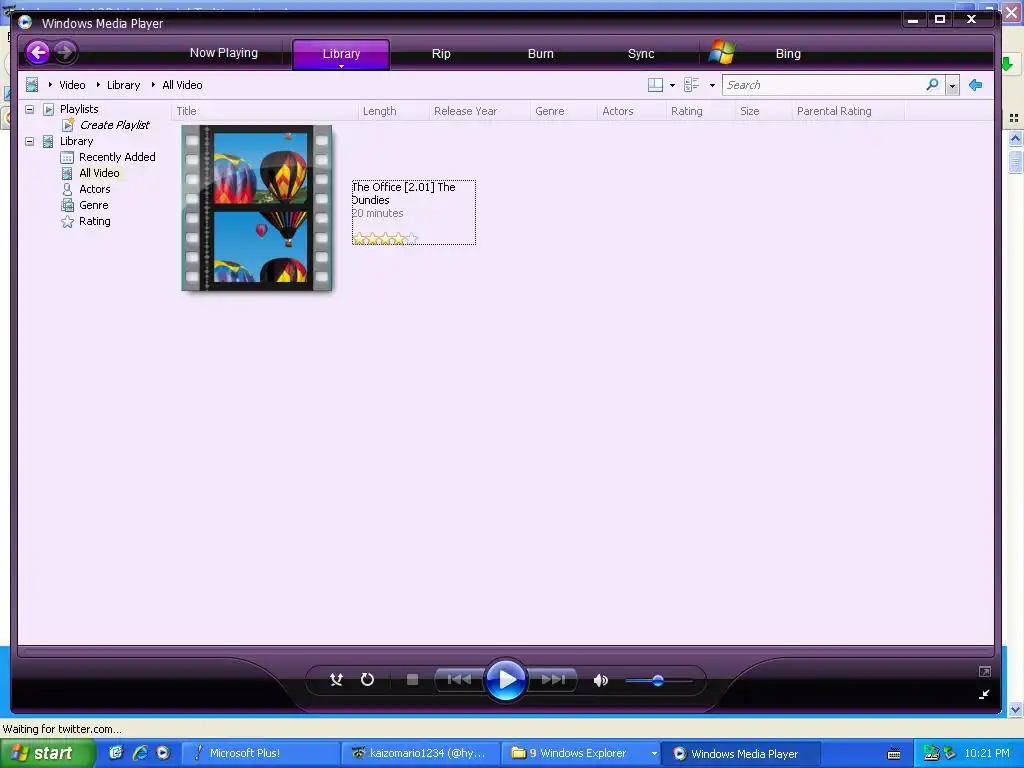Open the category selector video icon
This screenshot has height=768, width=1024.
[x=31, y=85]
